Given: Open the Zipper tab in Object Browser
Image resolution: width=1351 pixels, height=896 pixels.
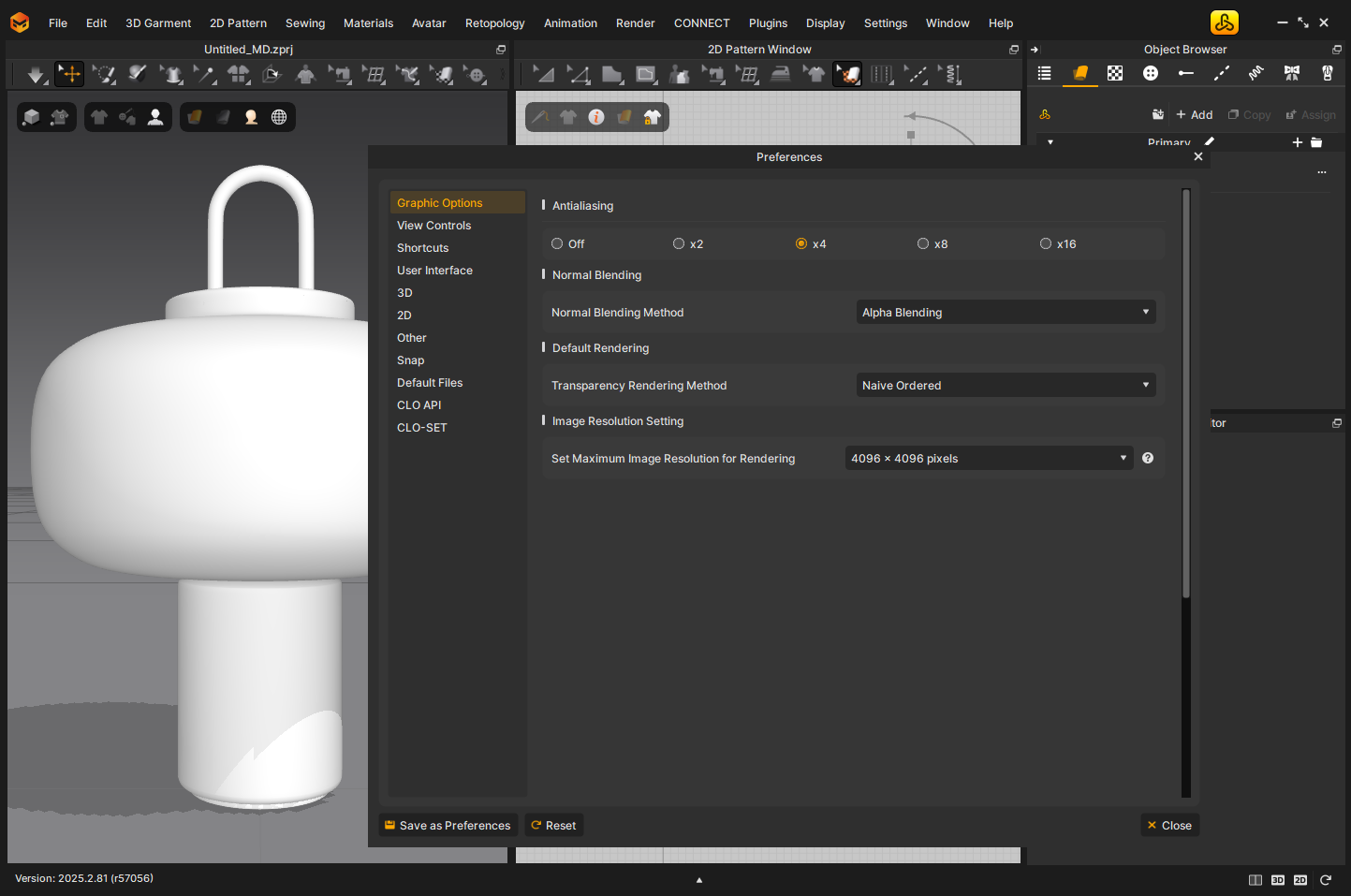Looking at the screenshot, I should 1327,73.
